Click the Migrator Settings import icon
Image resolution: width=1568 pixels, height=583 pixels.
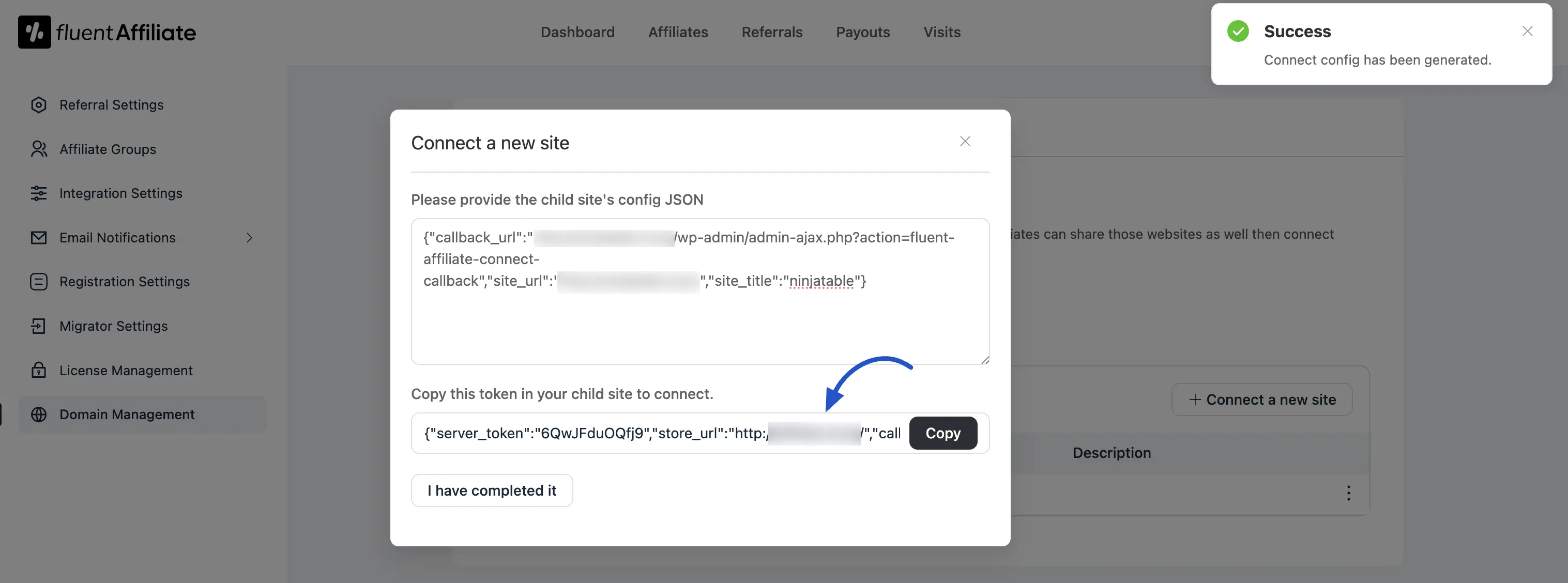coord(38,326)
